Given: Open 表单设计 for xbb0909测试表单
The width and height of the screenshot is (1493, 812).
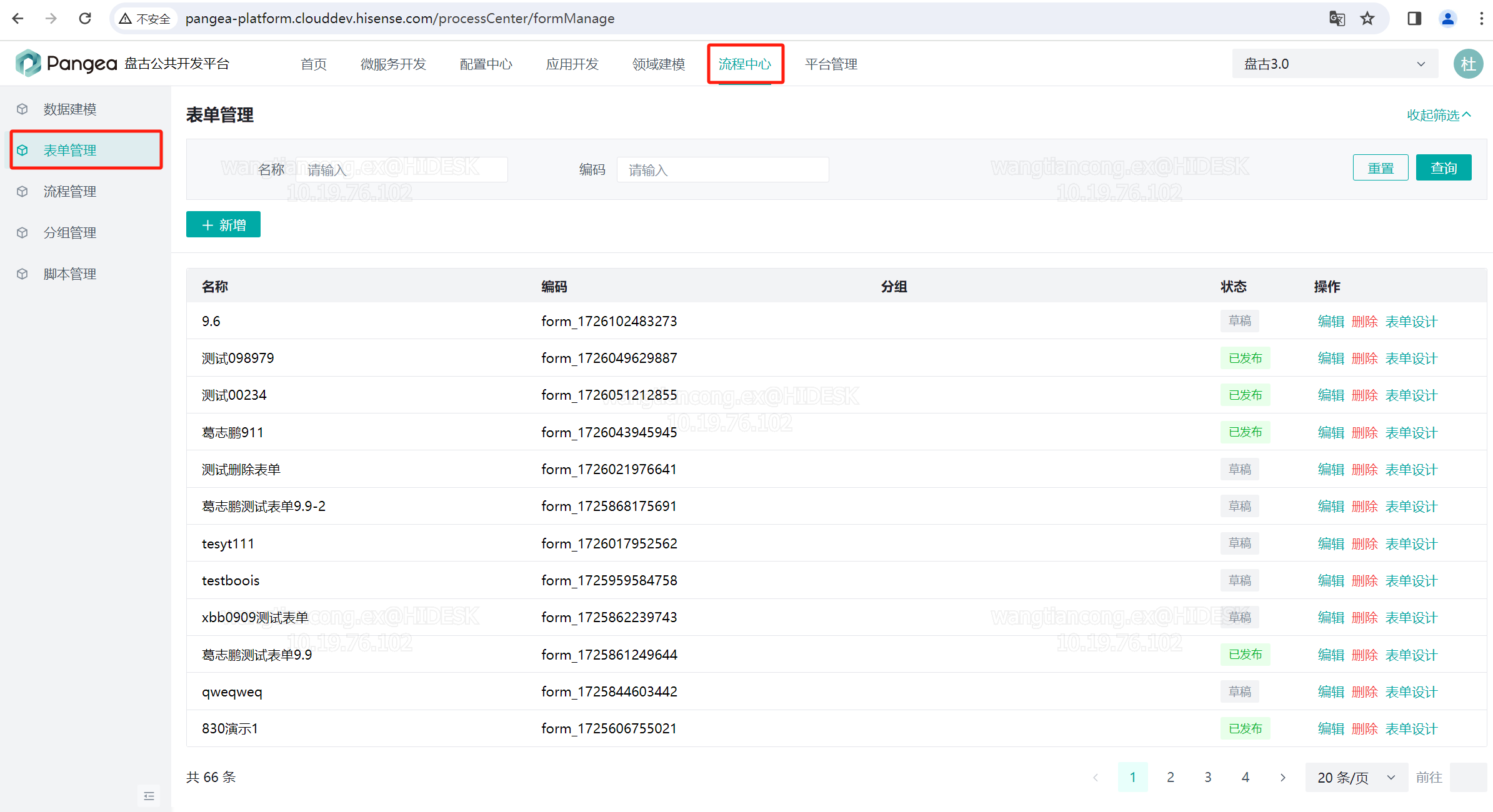Looking at the screenshot, I should pos(1411,618).
